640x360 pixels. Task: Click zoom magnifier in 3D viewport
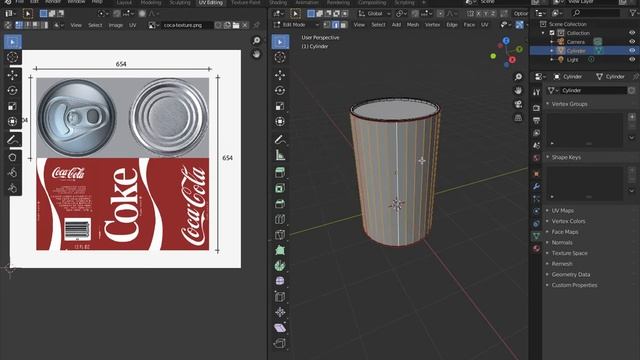click(x=518, y=77)
